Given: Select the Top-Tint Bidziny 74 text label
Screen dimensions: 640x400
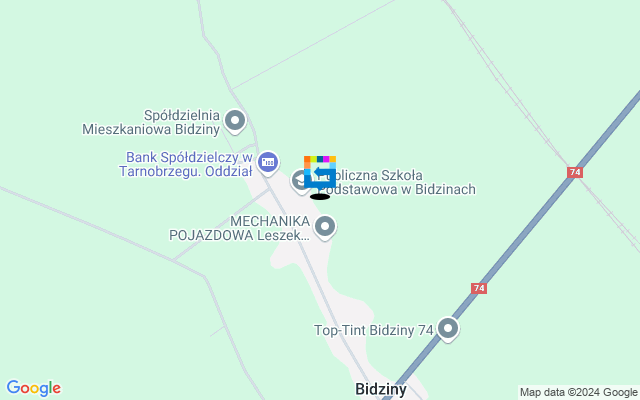Looking at the screenshot, I should pos(373,330).
